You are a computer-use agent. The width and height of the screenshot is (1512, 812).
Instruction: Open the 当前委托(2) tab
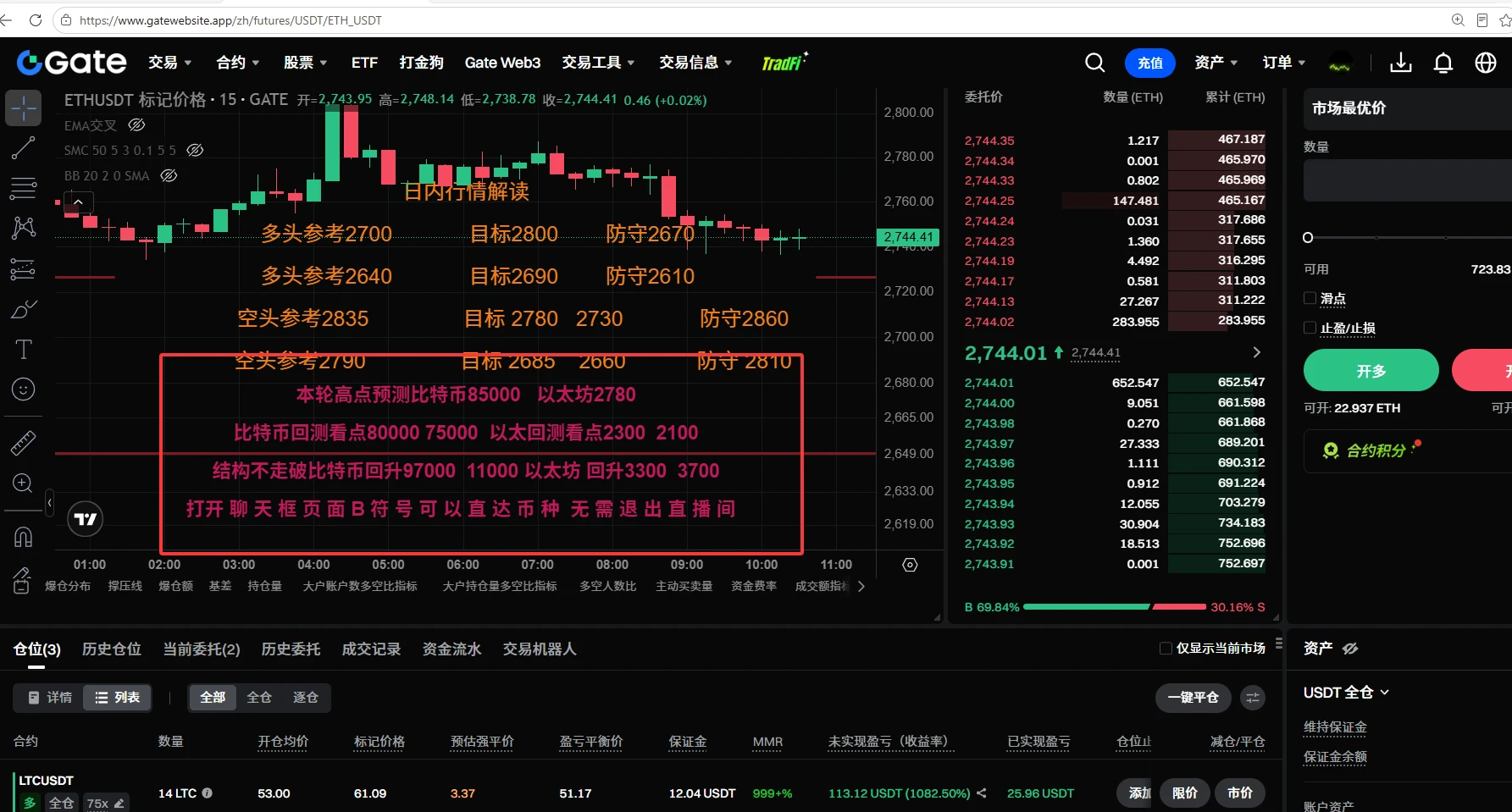202,649
